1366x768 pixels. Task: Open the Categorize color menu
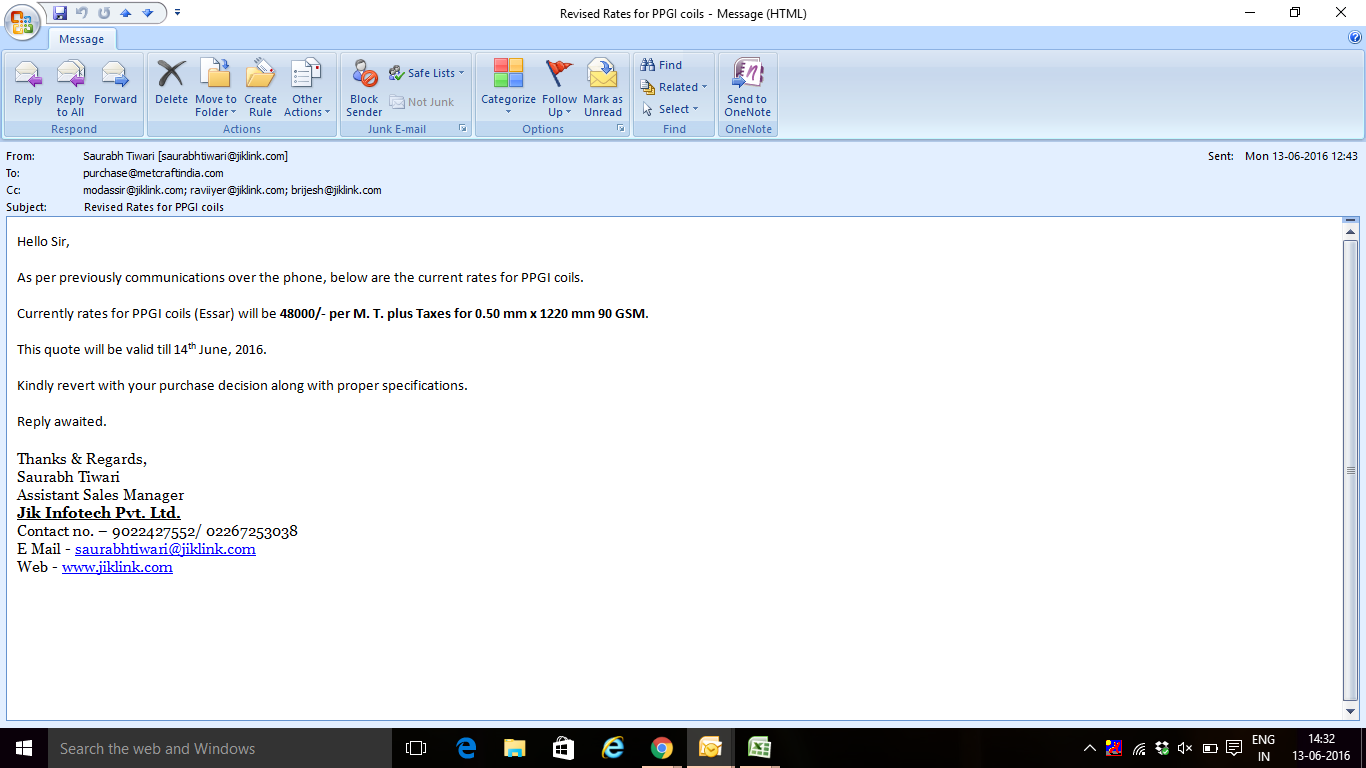[x=508, y=106]
